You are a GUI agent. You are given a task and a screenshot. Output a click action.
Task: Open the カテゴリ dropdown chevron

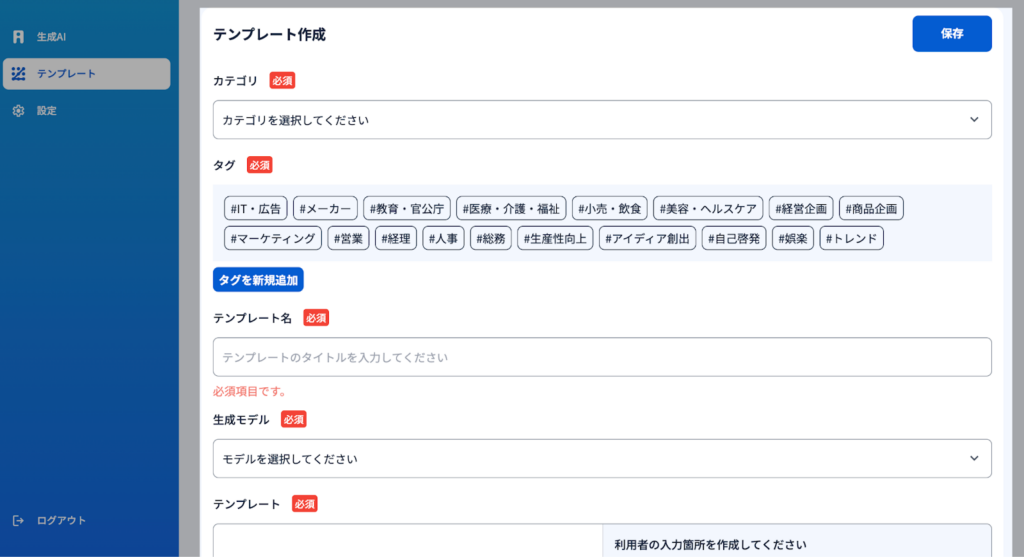pyautogui.click(x=974, y=120)
